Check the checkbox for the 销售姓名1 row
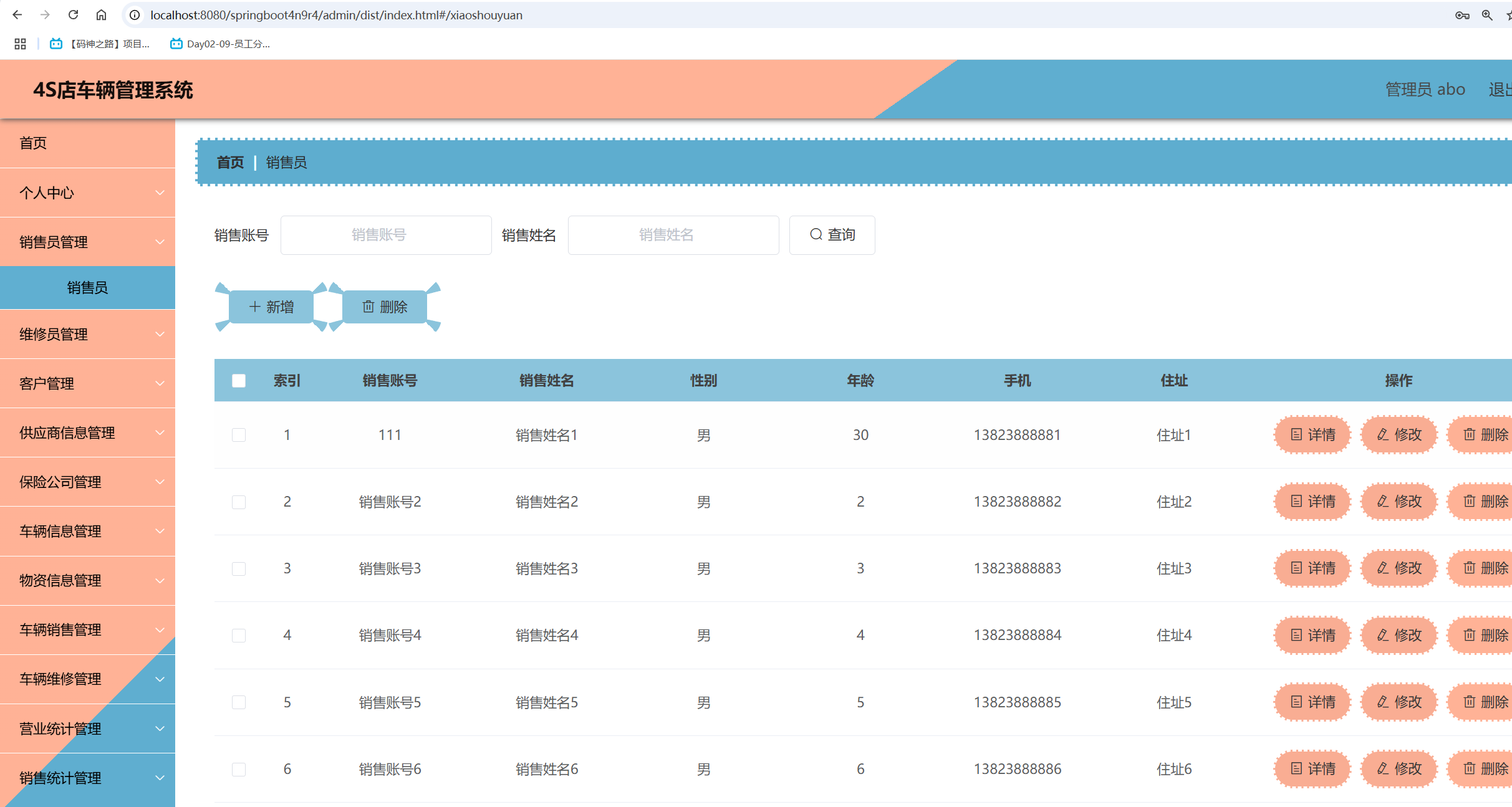 [x=239, y=435]
